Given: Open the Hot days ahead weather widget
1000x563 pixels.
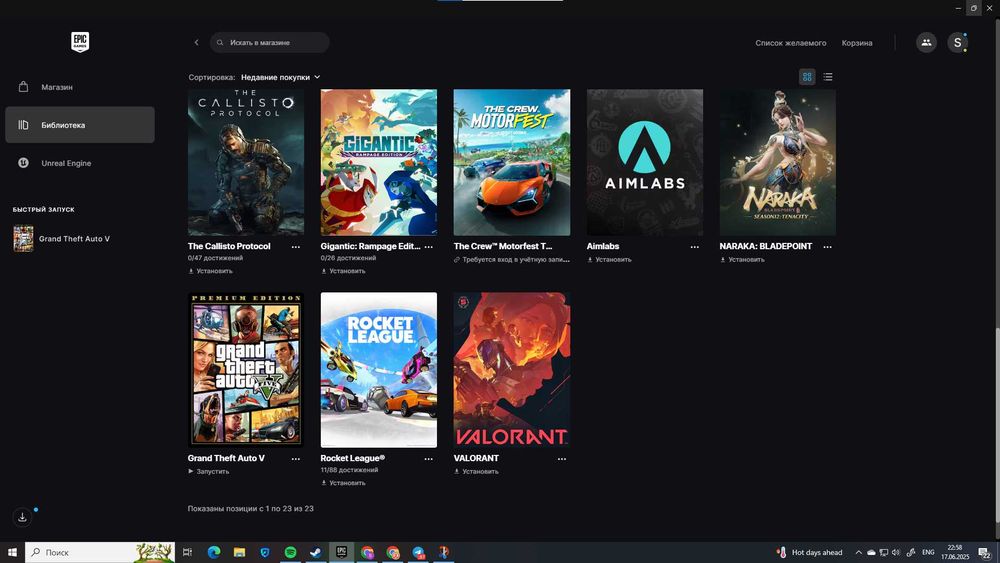Looking at the screenshot, I should (x=809, y=552).
